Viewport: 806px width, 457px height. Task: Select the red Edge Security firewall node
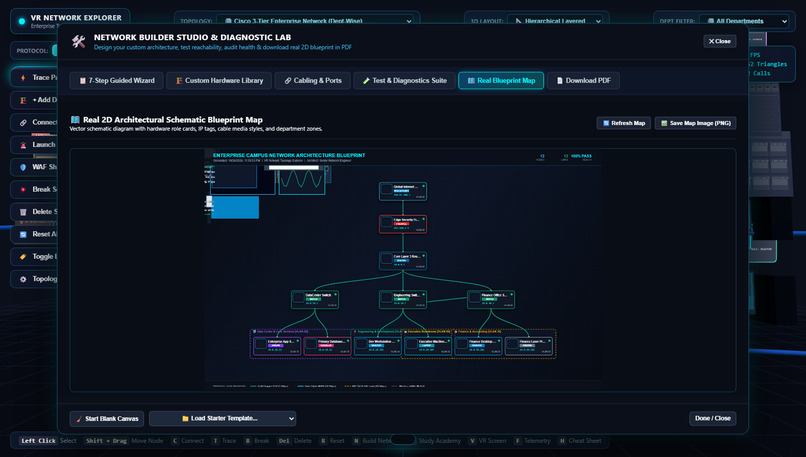point(402,224)
